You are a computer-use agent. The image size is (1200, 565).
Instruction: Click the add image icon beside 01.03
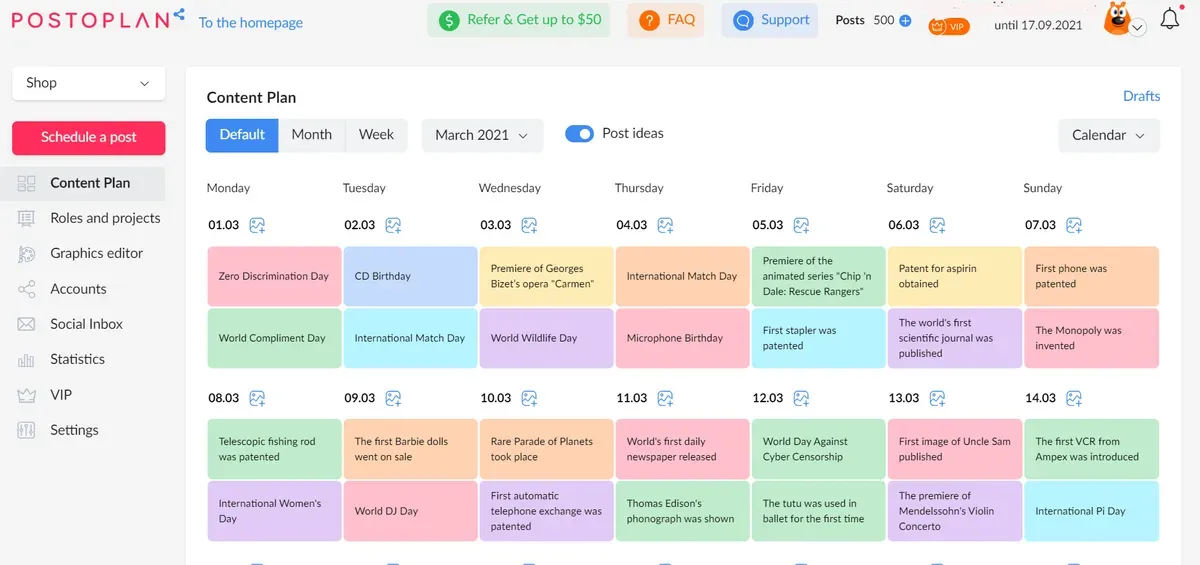tap(258, 225)
